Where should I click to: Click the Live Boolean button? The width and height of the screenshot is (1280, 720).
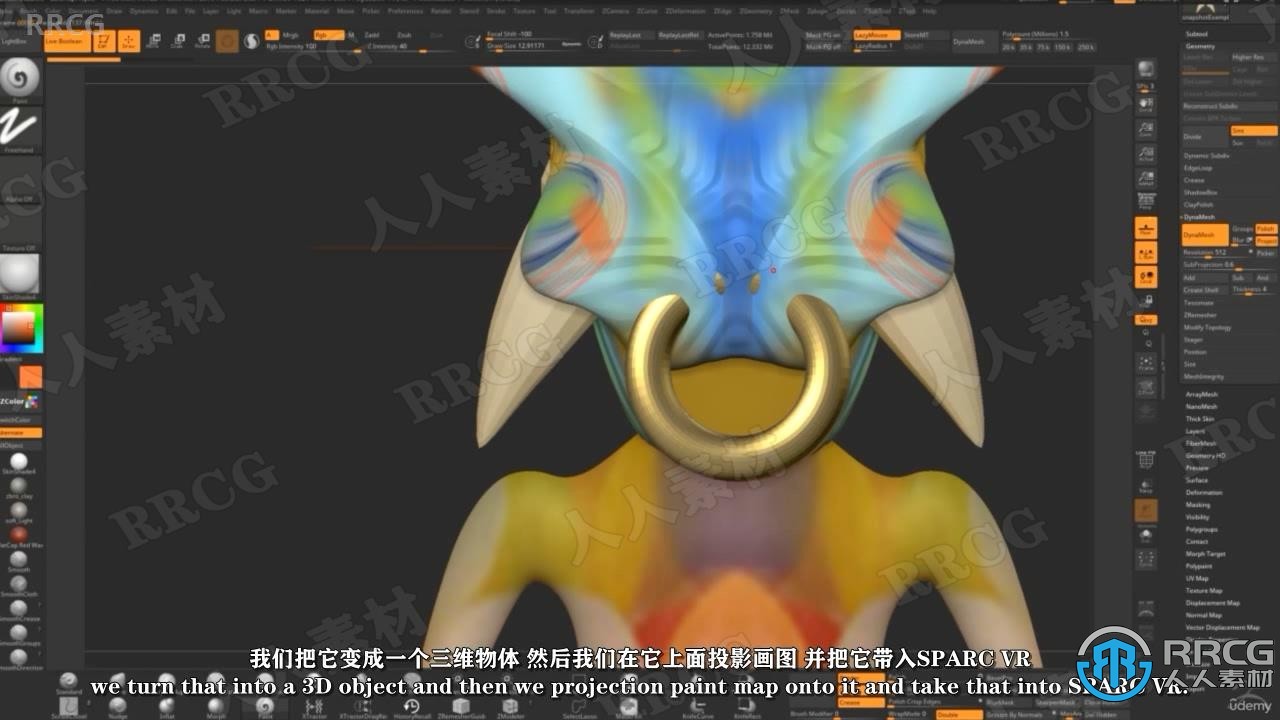65,43
